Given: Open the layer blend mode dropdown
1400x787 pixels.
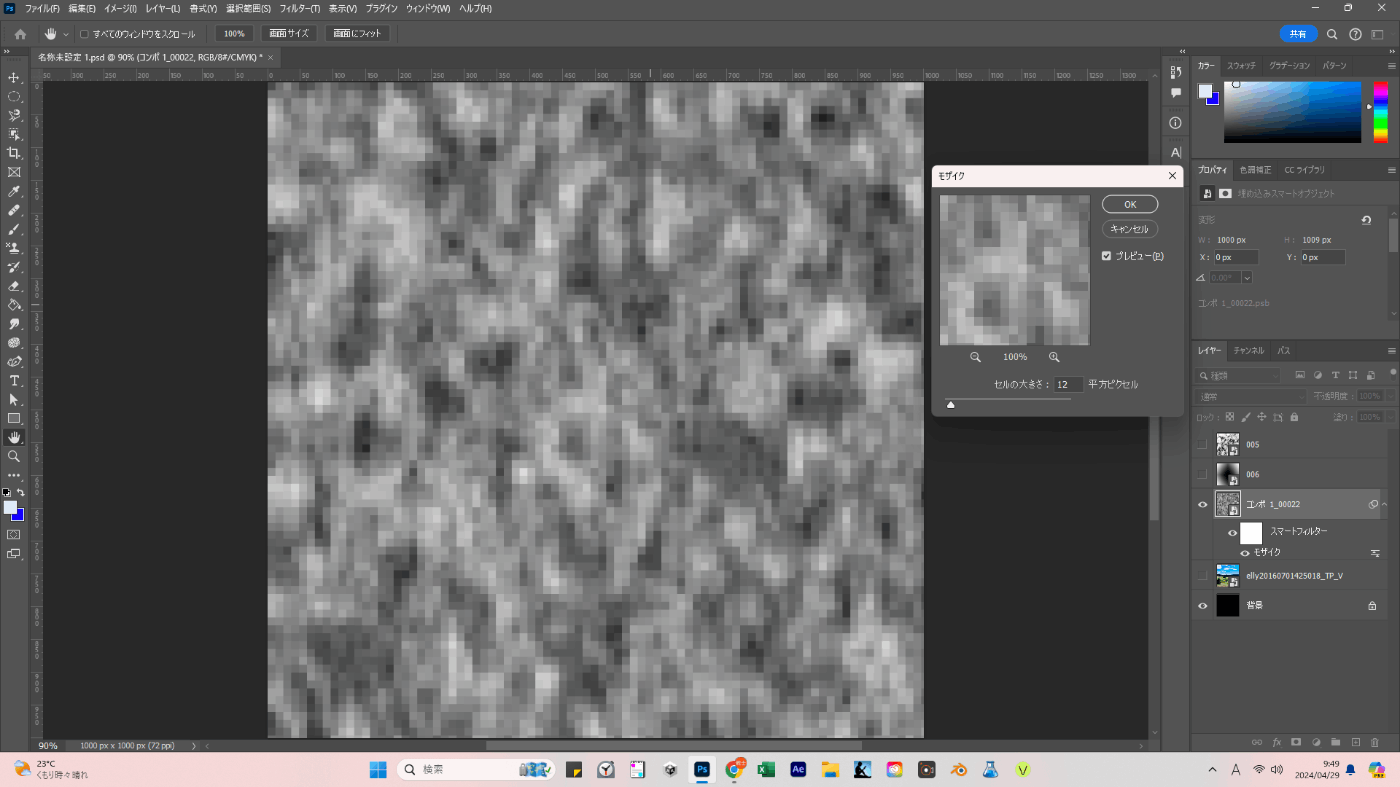Looking at the screenshot, I should (x=1251, y=397).
